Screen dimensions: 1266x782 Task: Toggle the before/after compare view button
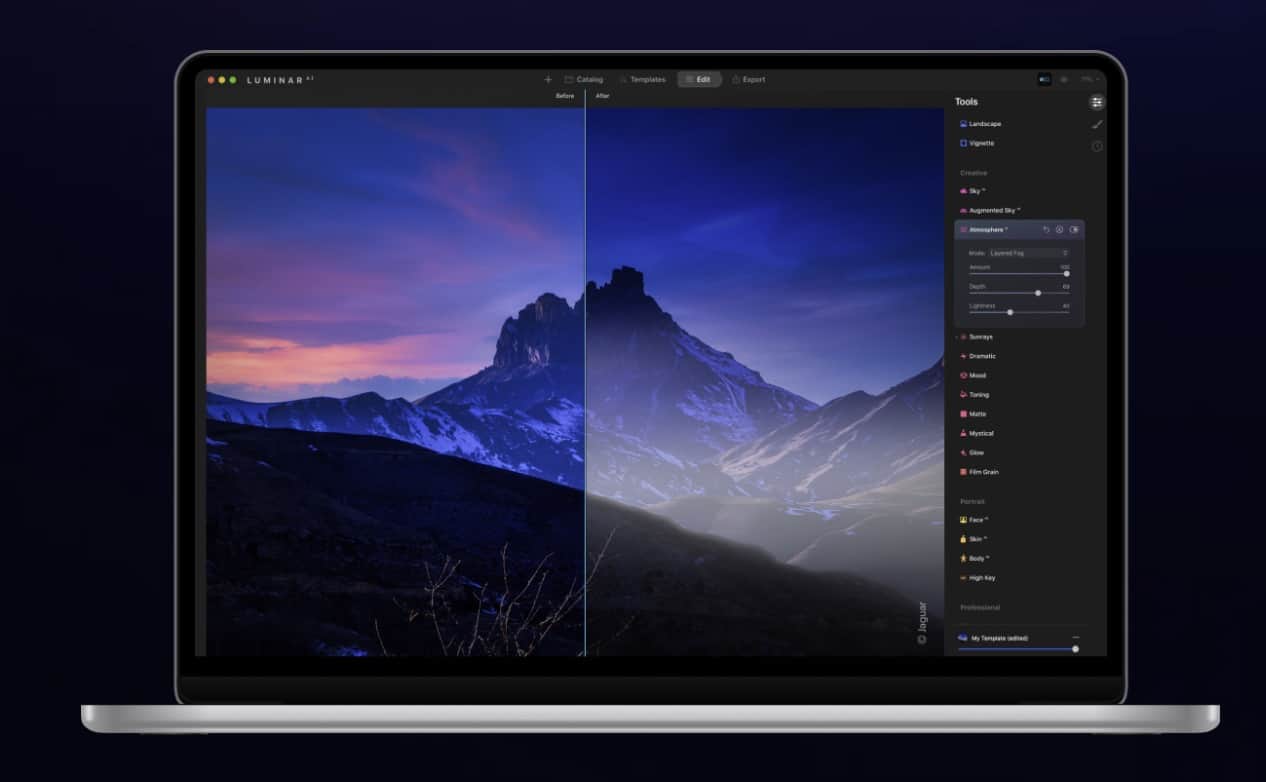tap(1044, 79)
